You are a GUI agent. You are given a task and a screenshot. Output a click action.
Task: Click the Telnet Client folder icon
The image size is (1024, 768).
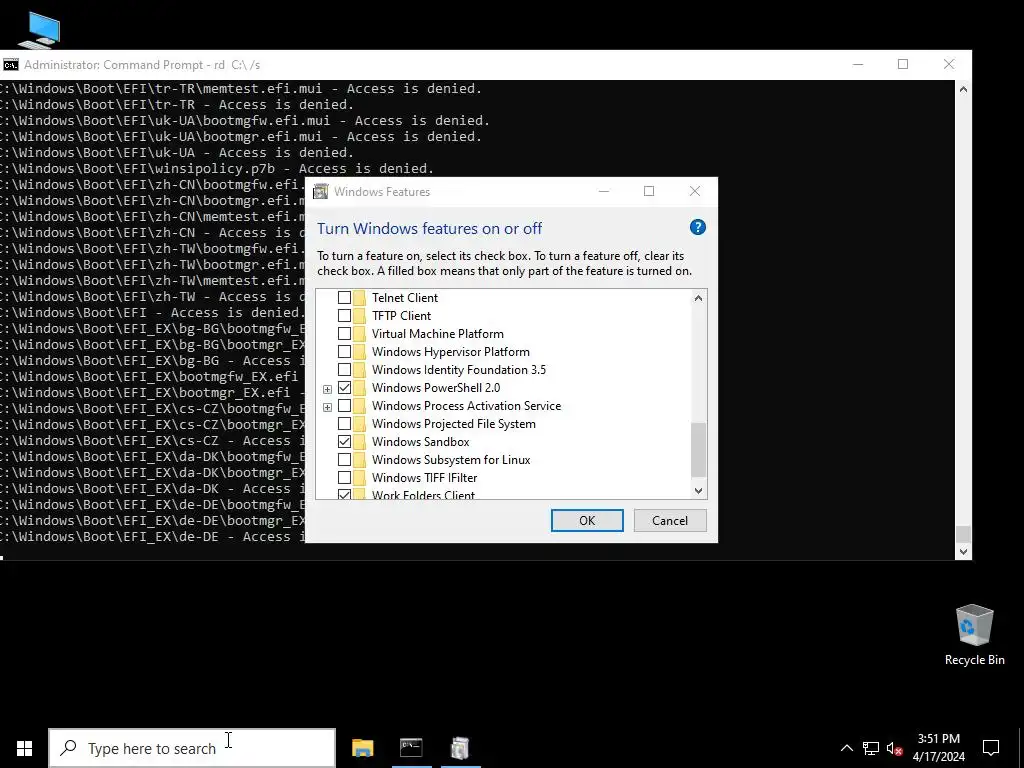pyautogui.click(x=360, y=298)
